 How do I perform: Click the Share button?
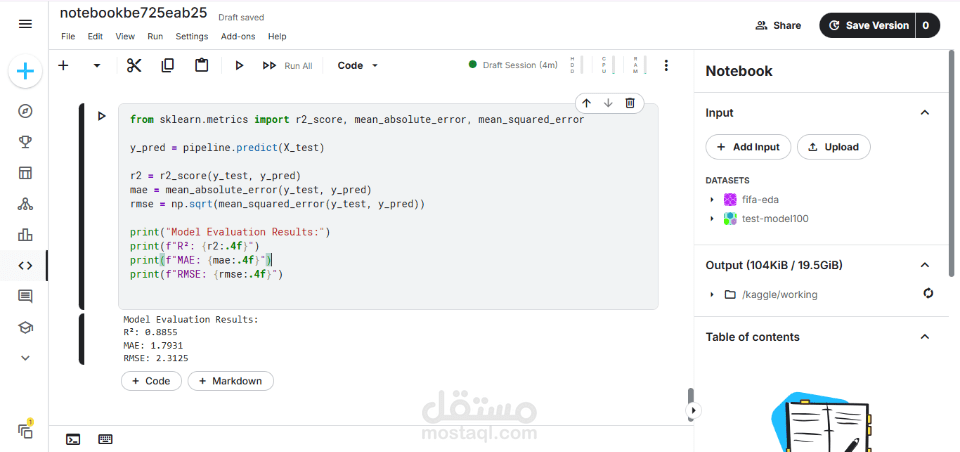click(x=778, y=25)
